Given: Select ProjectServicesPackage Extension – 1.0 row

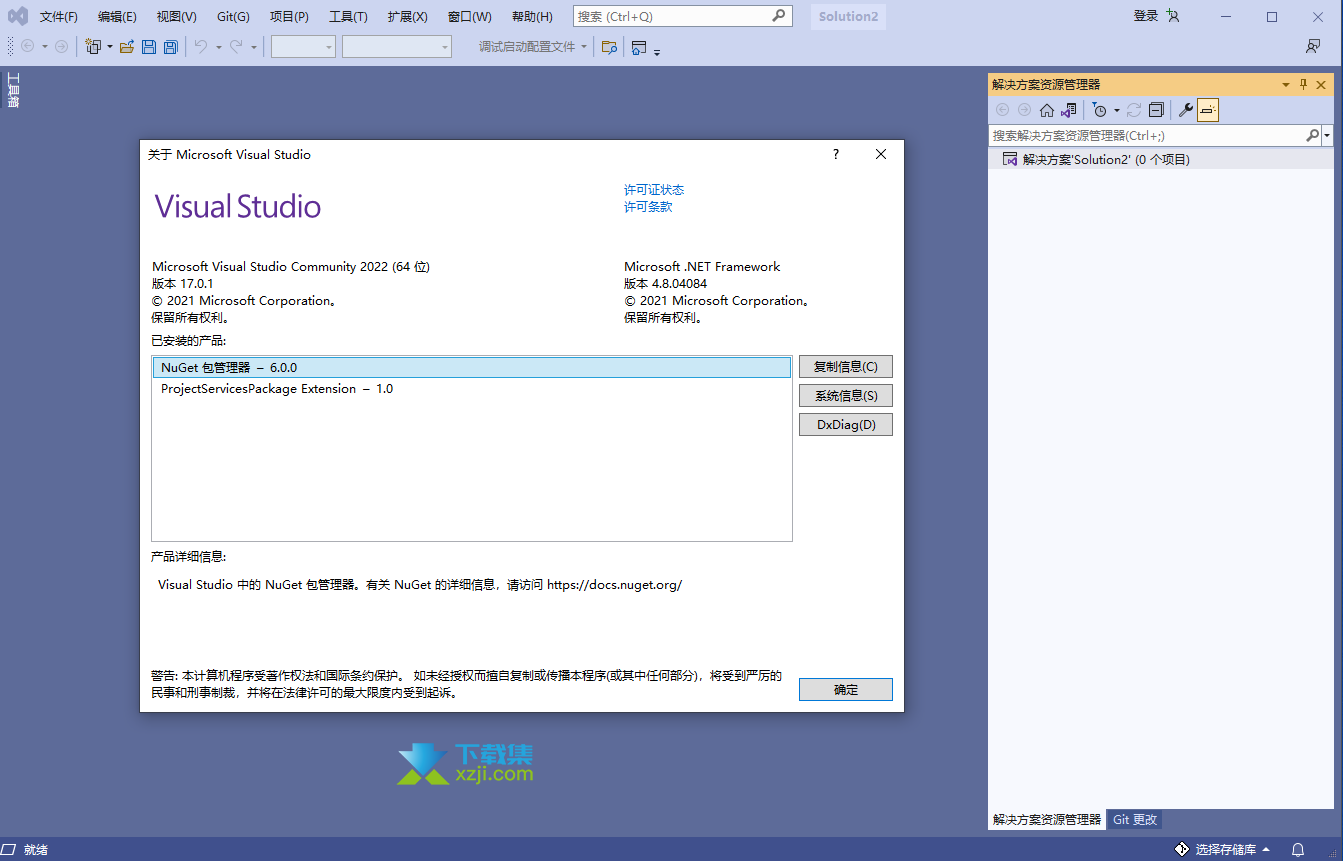Looking at the screenshot, I should (x=472, y=389).
